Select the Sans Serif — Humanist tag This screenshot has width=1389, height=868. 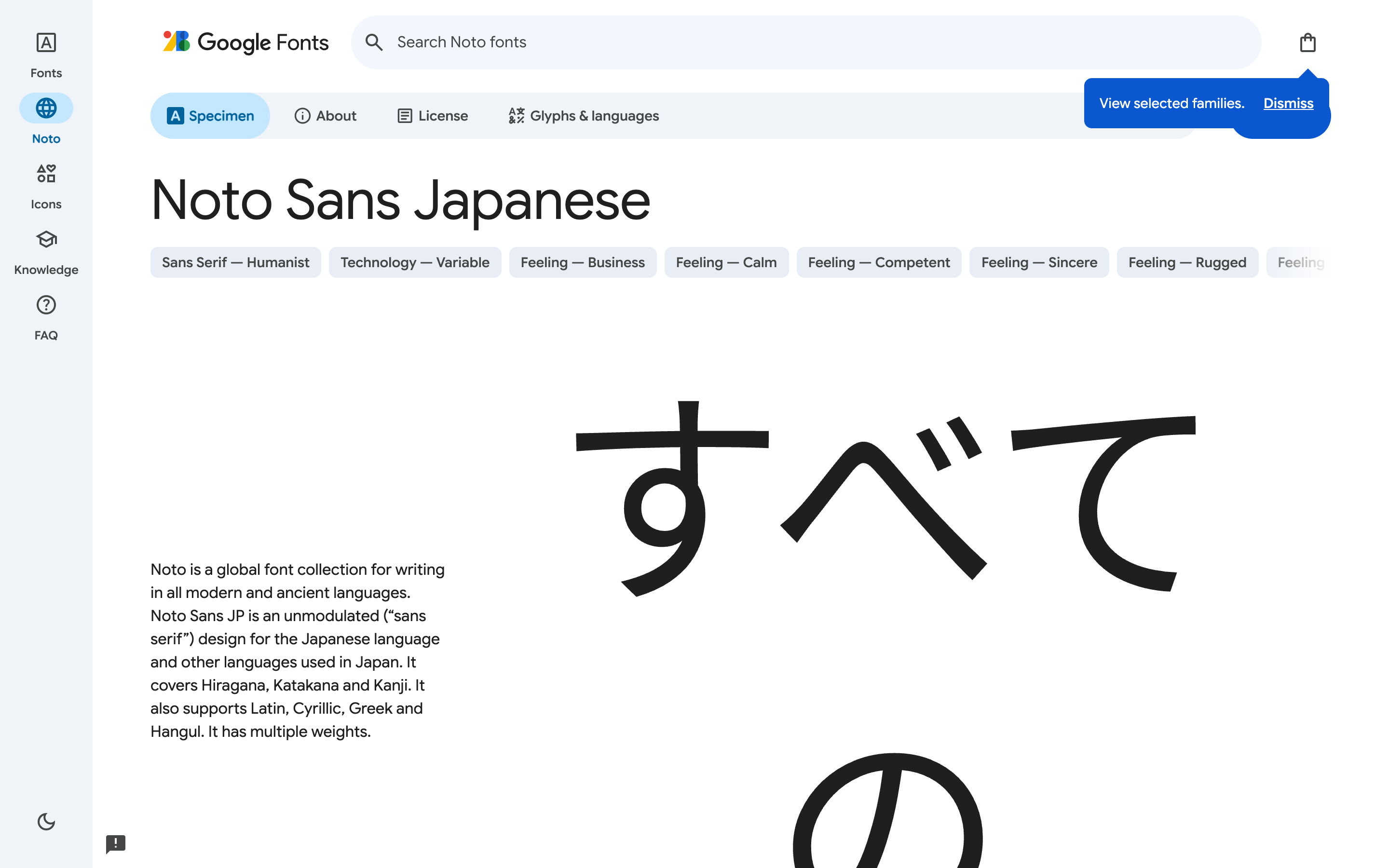(x=235, y=262)
